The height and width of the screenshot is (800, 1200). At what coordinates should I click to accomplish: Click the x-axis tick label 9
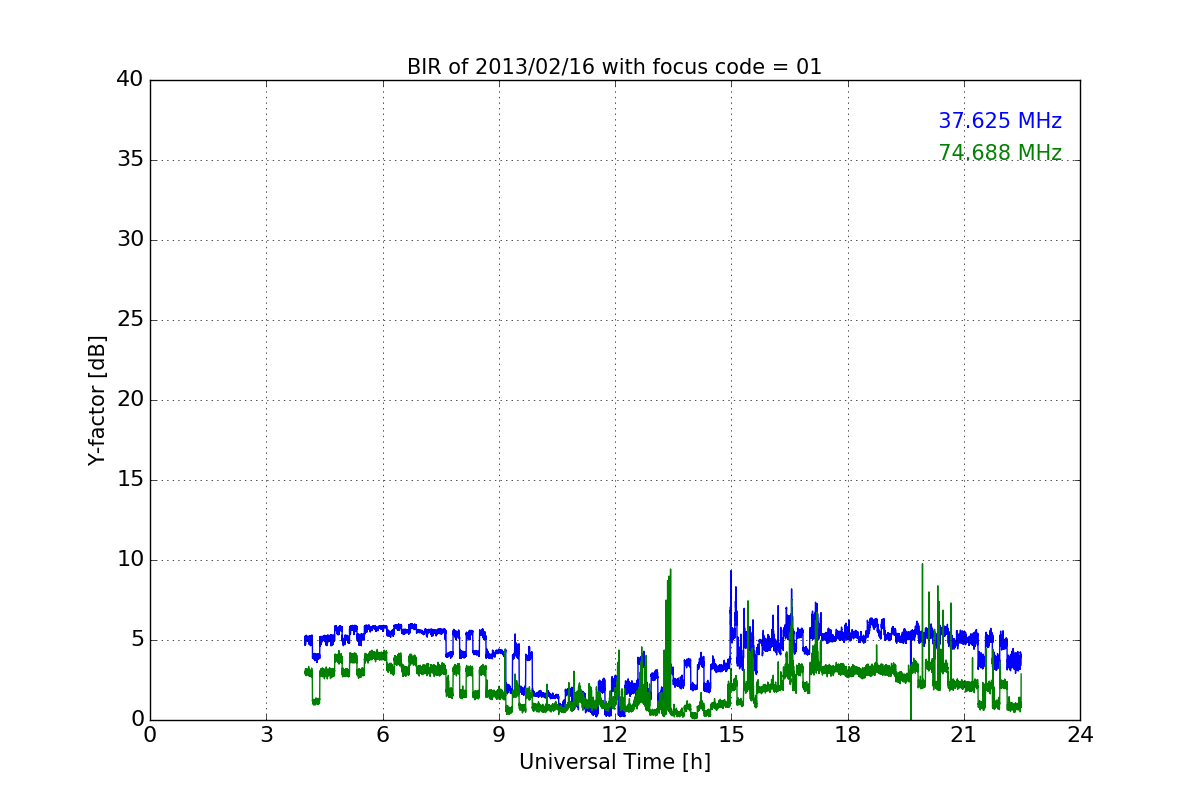point(499,735)
